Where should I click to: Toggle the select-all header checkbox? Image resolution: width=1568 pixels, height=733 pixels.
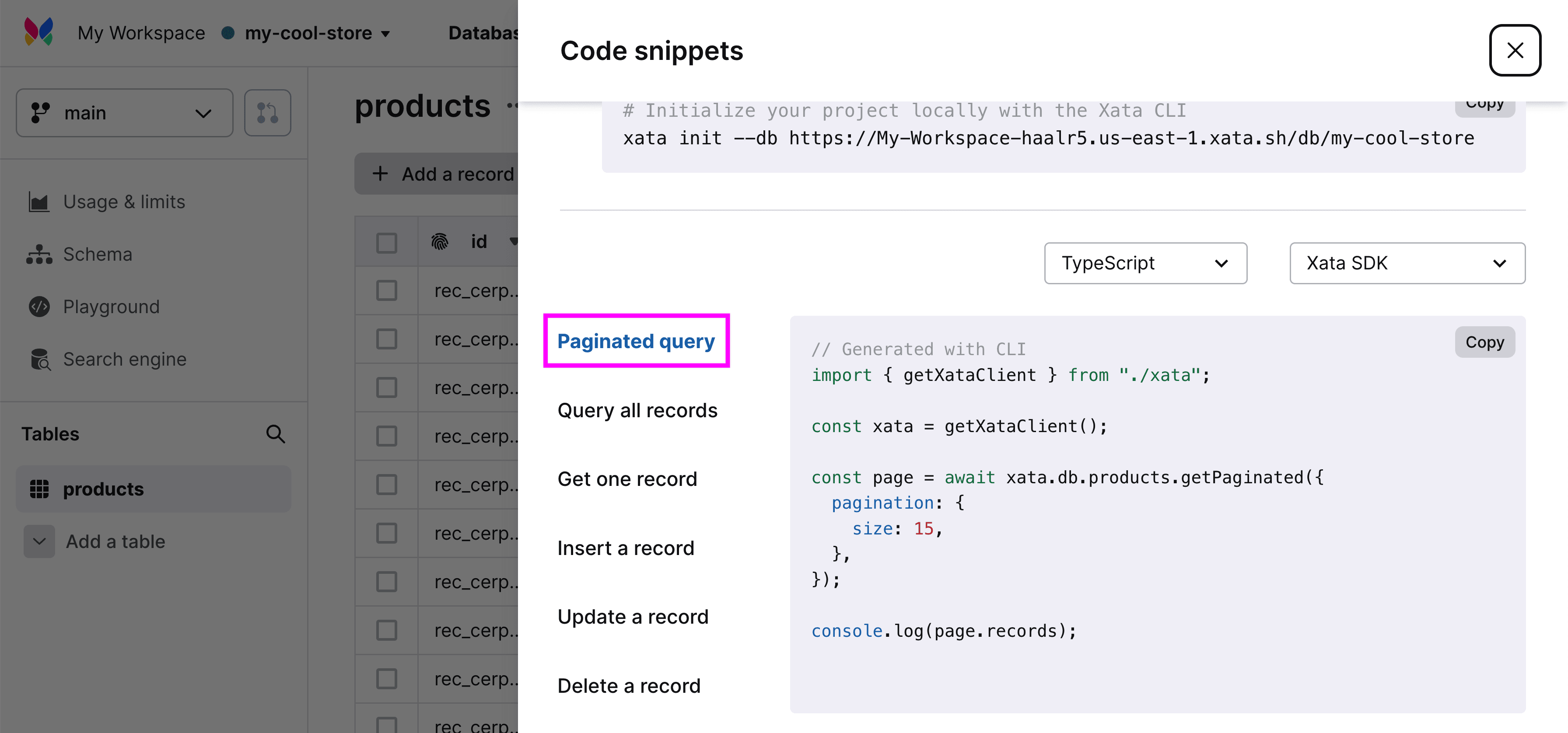point(386,243)
